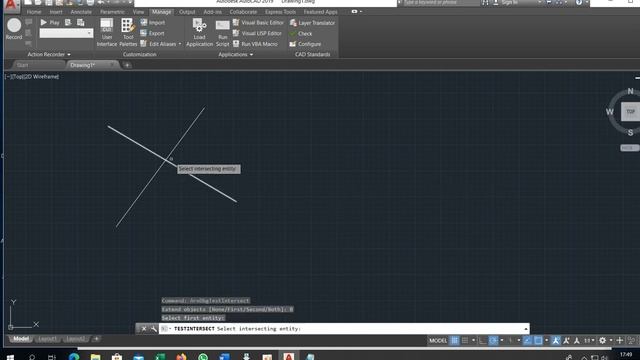Open command line customize wrench
Viewport: 640px width, 360px height.
pyautogui.click(x=153, y=329)
